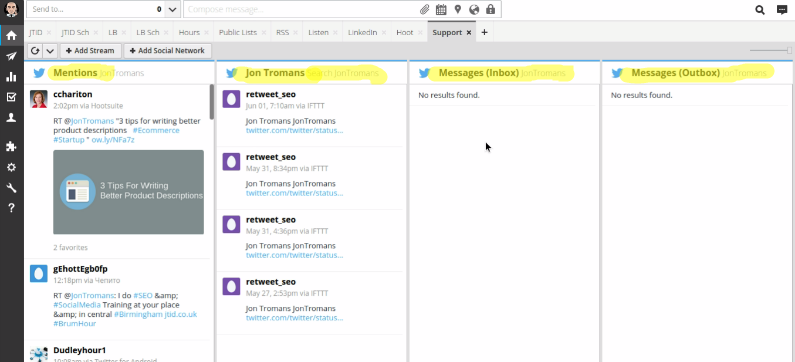The image size is (795, 362).
Task: Close the Support tab
Action: (x=469, y=32)
